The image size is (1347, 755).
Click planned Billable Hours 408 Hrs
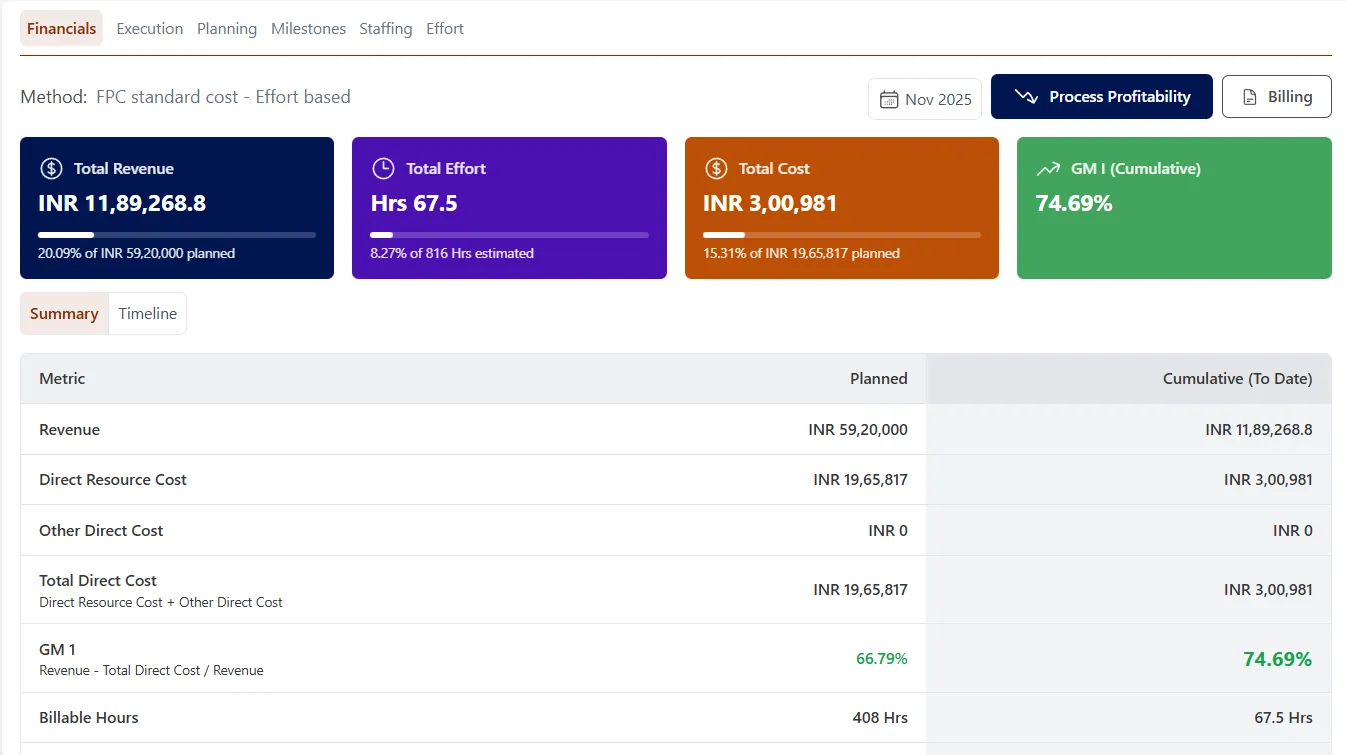coord(880,717)
